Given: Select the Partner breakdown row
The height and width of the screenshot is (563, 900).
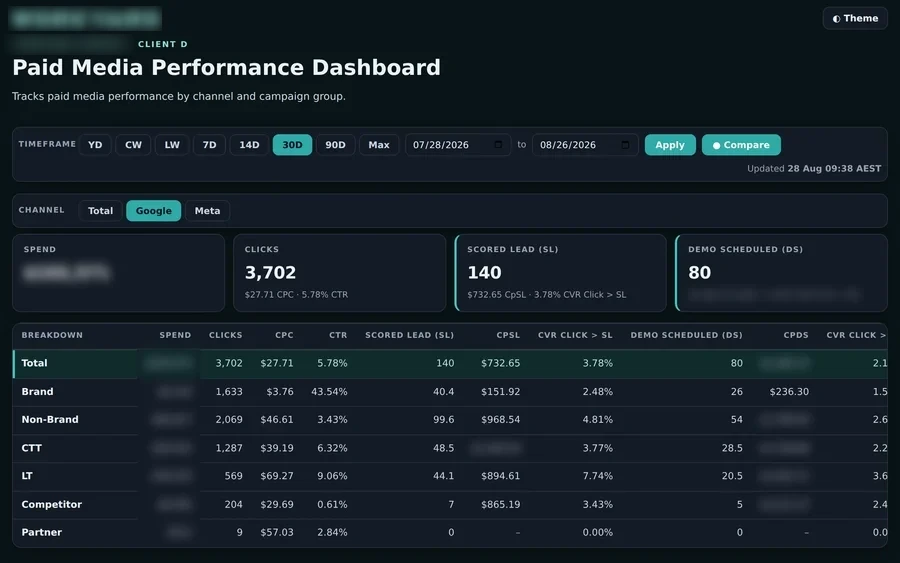Looking at the screenshot, I should [x=450, y=533].
